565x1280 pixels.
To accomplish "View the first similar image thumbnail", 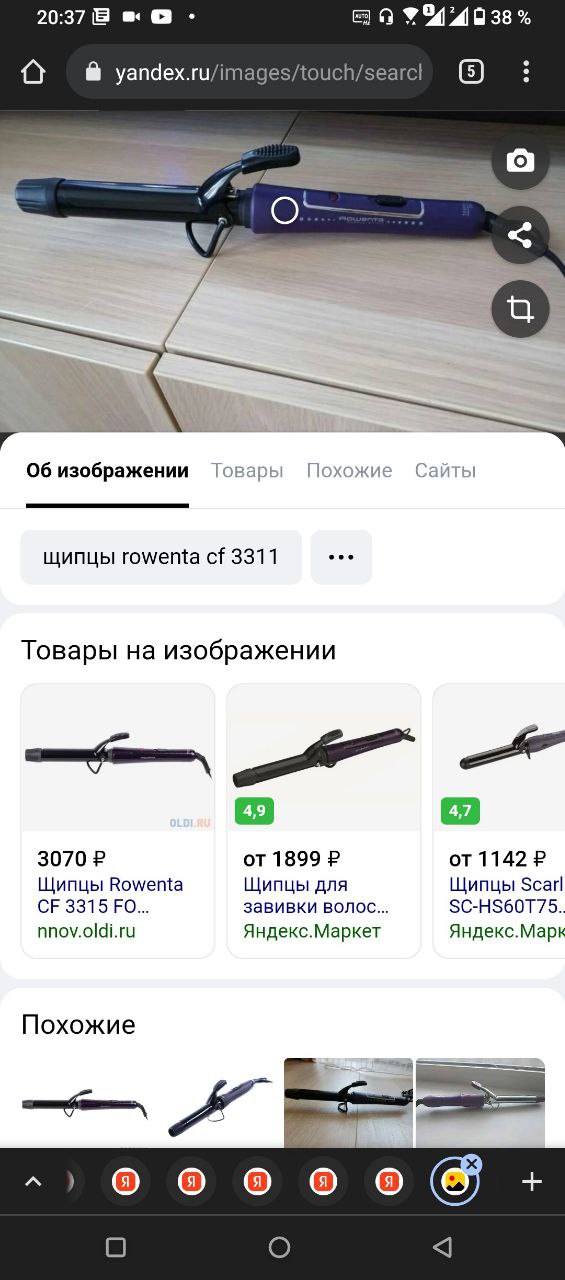I will pyautogui.click(x=85, y=1102).
